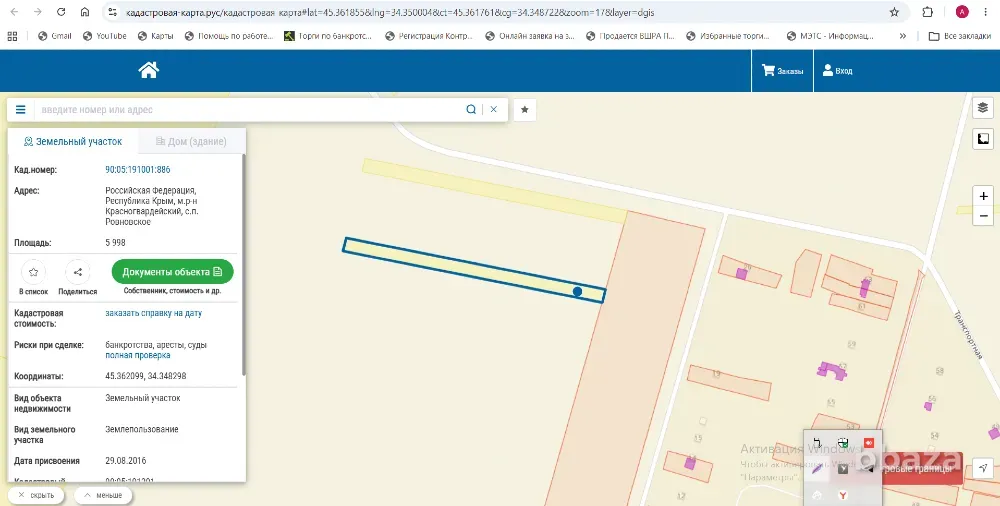Click the magnifier search icon
This screenshot has height=506, width=1000.
pos(471,110)
